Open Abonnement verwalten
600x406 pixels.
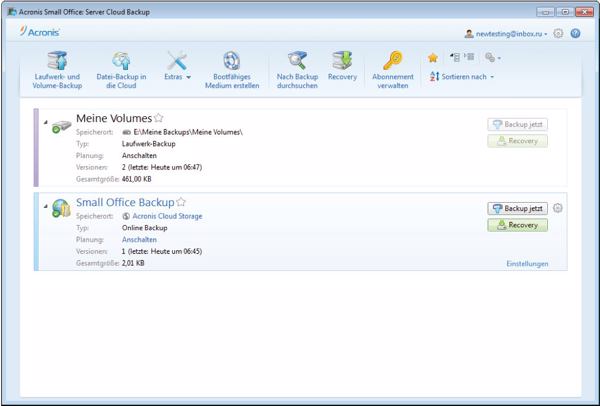[393, 70]
